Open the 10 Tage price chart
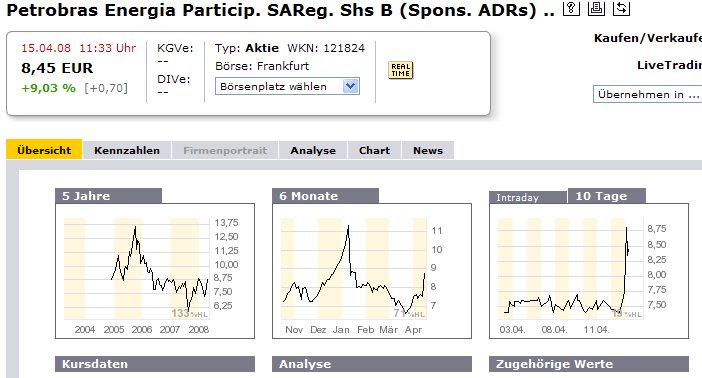This screenshot has height=378, width=702. pos(589,271)
